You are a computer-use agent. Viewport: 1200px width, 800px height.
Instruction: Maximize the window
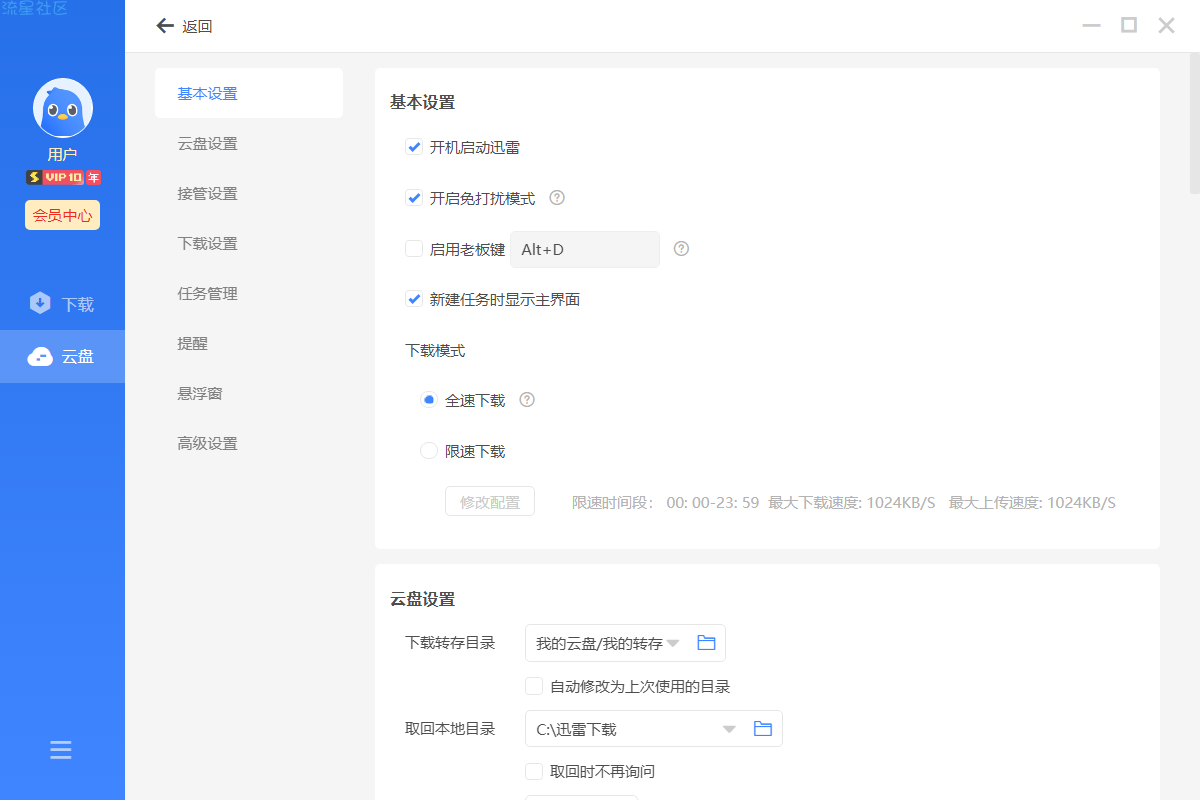[1129, 25]
